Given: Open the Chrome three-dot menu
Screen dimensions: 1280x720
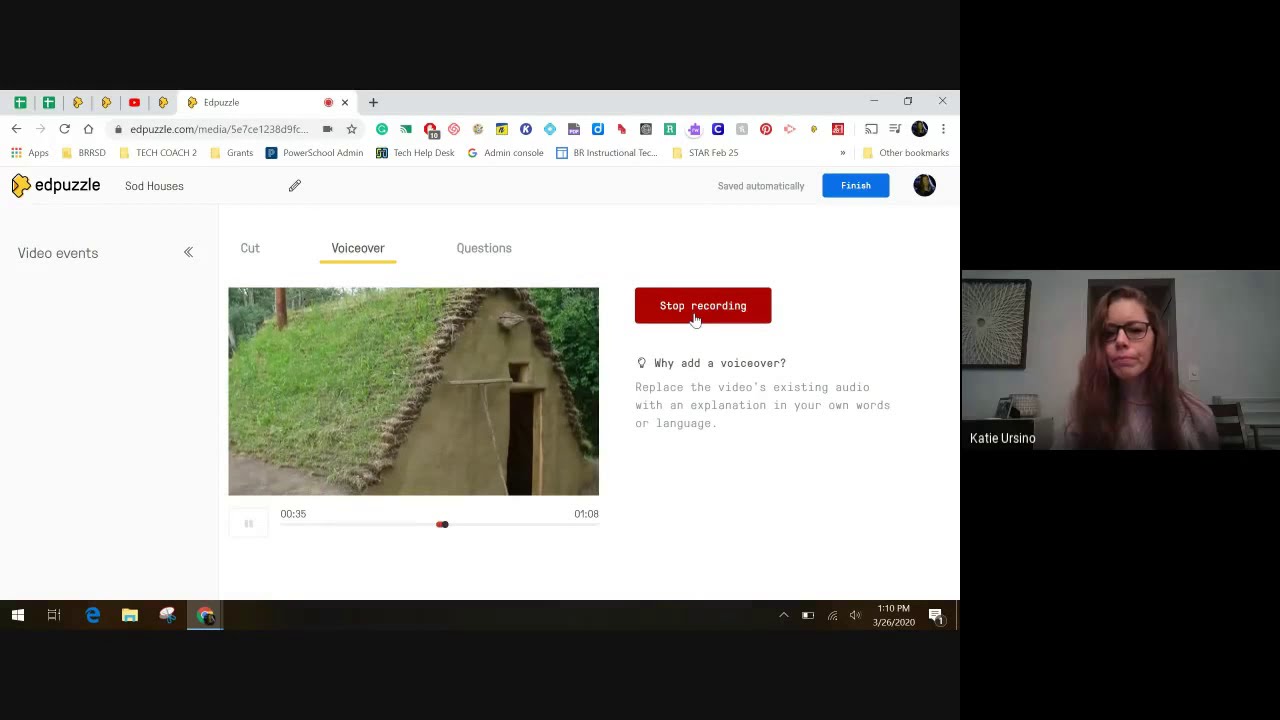Looking at the screenshot, I should pyautogui.click(x=943, y=129).
